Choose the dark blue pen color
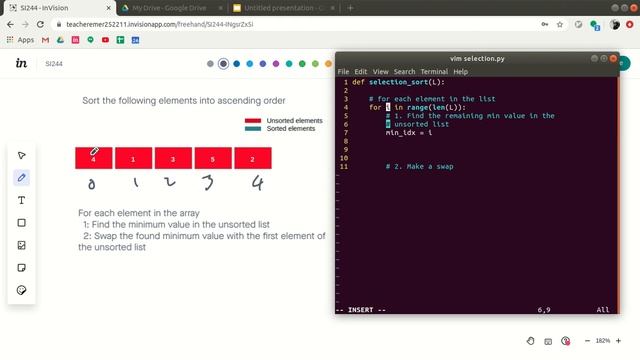The image size is (640, 360). 236,64
